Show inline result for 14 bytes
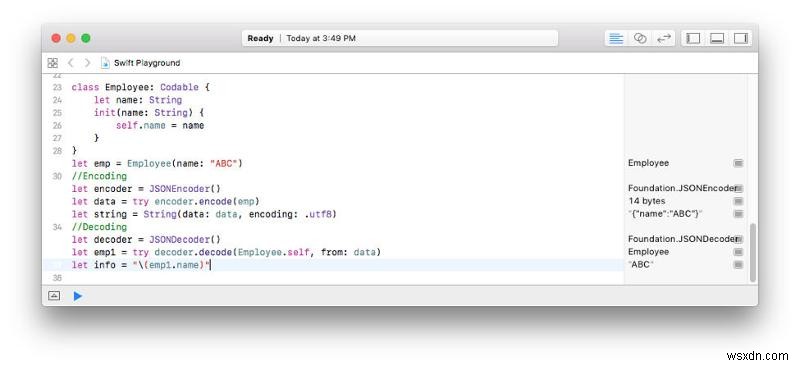The width and height of the screenshot is (800, 366). 738,201
